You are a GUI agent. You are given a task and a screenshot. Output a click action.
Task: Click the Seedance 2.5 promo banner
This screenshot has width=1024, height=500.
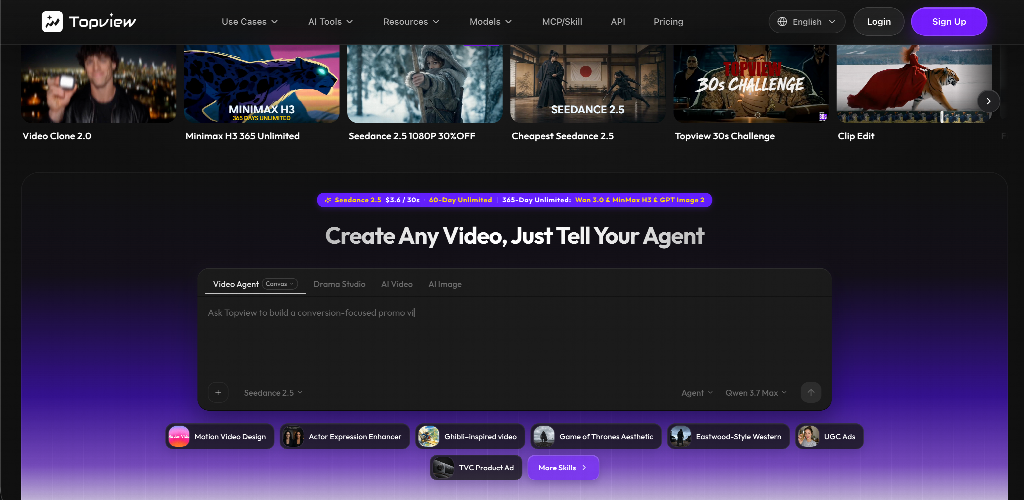tap(515, 200)
